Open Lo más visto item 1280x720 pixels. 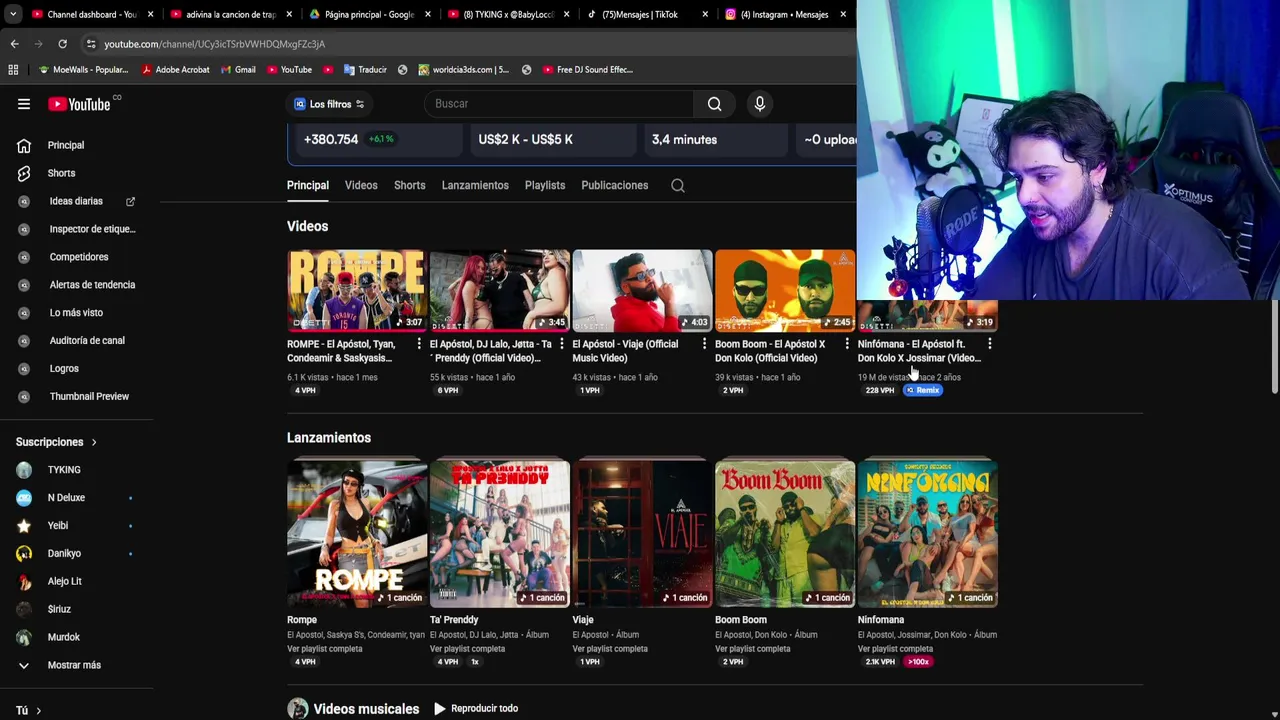point(78,313)
